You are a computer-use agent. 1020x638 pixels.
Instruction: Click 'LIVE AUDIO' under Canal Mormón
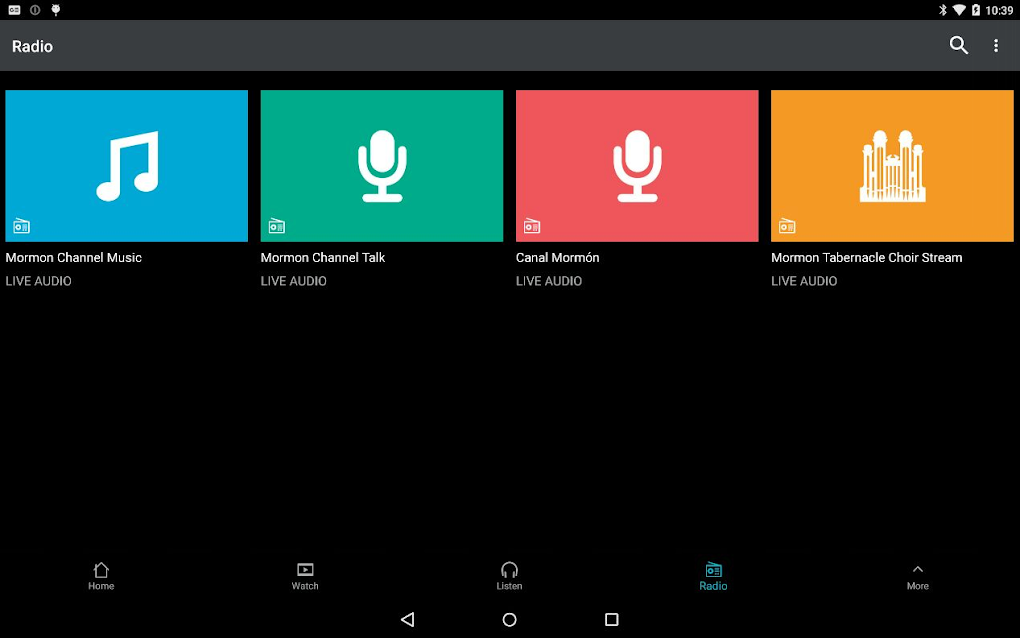tap(549, 281)
